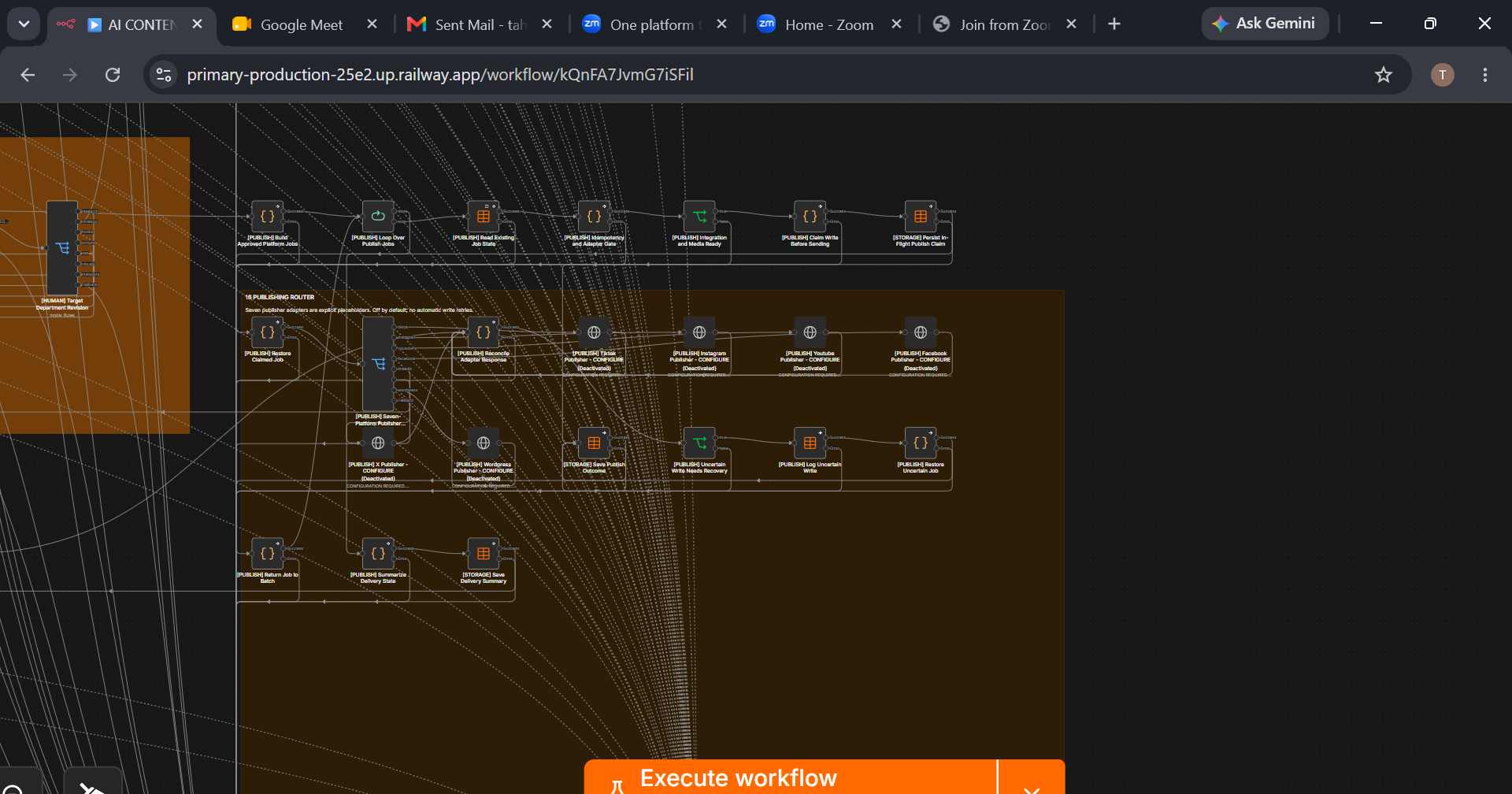1512x794 pixels.
Task: Switch to the One platform Zoom tab
Action: coord(655,24)
